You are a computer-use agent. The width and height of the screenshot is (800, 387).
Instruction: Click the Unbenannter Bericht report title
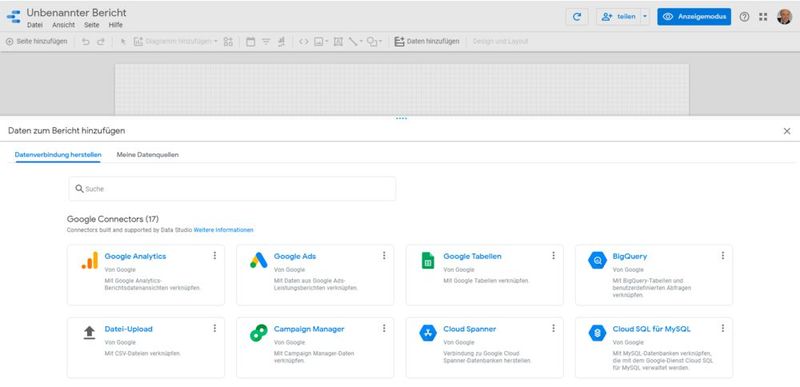(77, 13)
